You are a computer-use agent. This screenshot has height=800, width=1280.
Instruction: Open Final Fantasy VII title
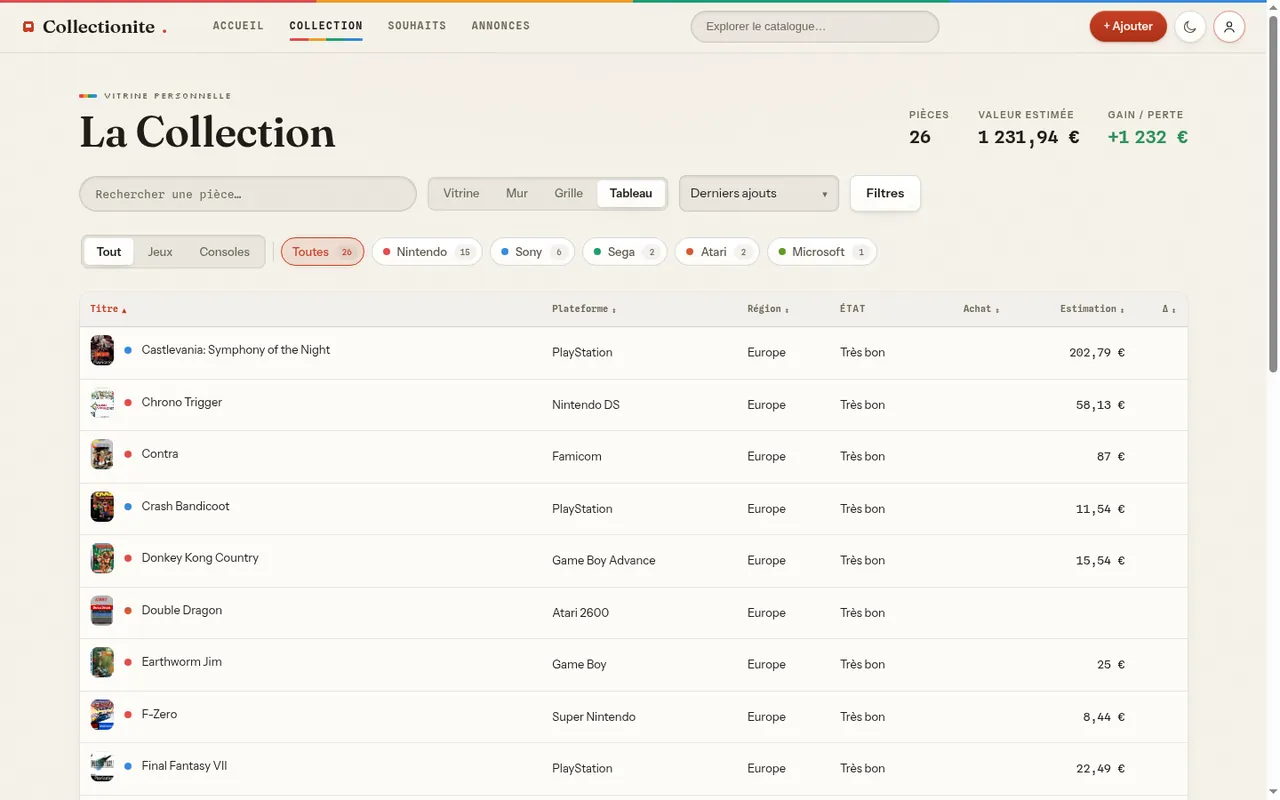coord(184,766)
